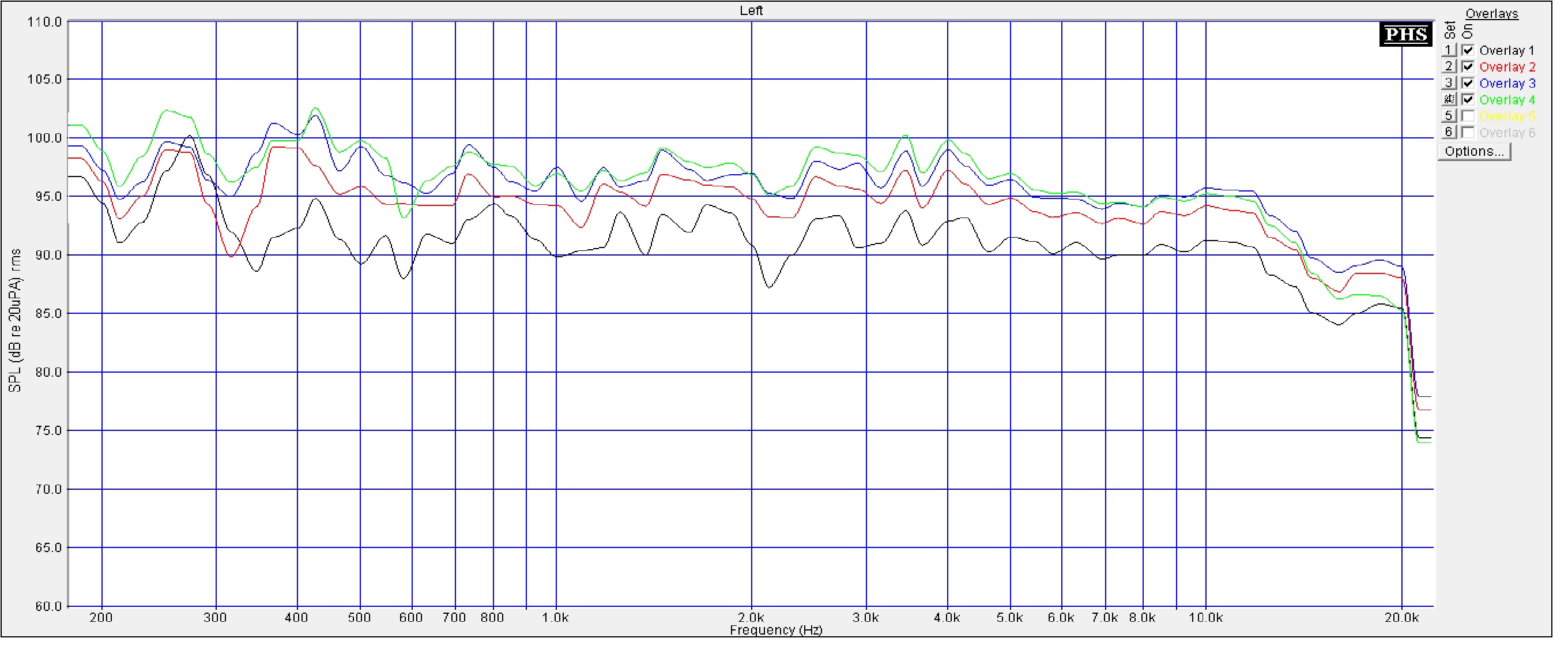
Task: Click the PHS logo badge
Action: 1405,34
